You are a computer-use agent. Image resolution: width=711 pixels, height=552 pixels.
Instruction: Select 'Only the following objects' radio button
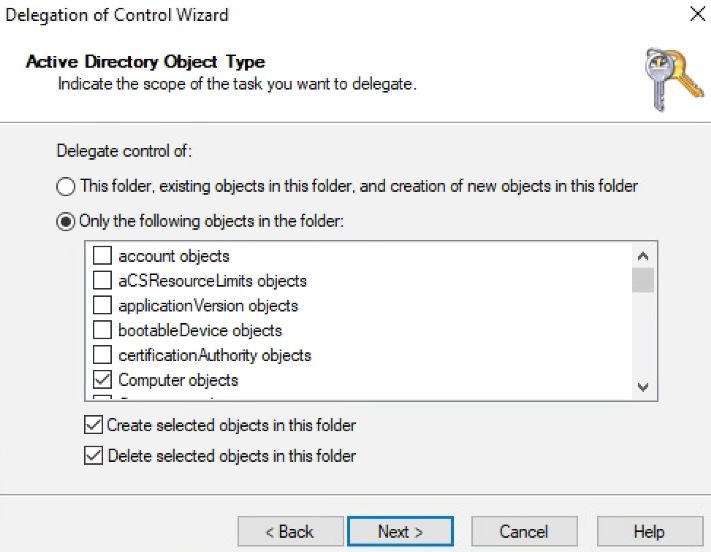pos(66,221)
